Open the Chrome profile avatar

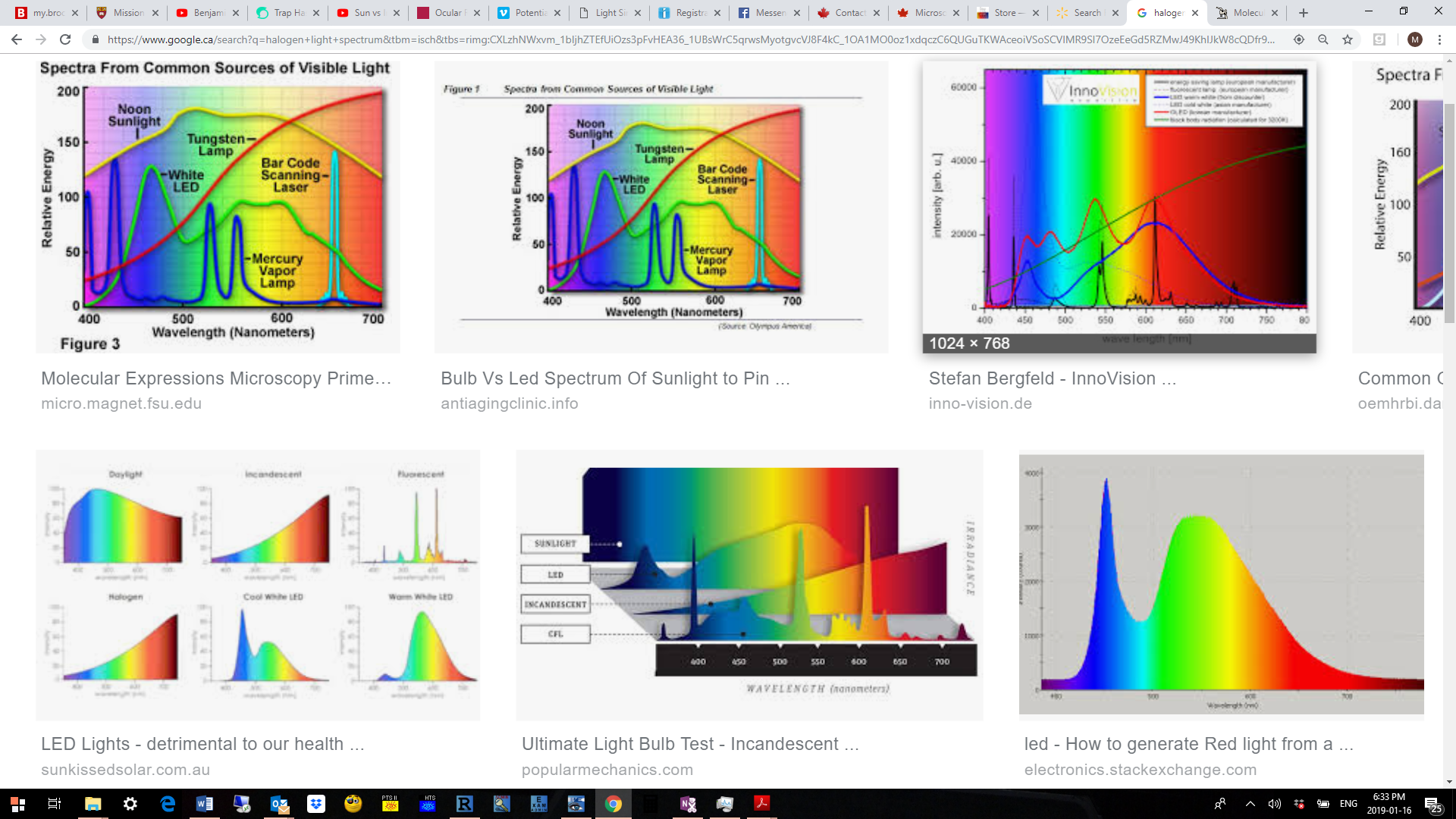click(x=1415, y=39)
